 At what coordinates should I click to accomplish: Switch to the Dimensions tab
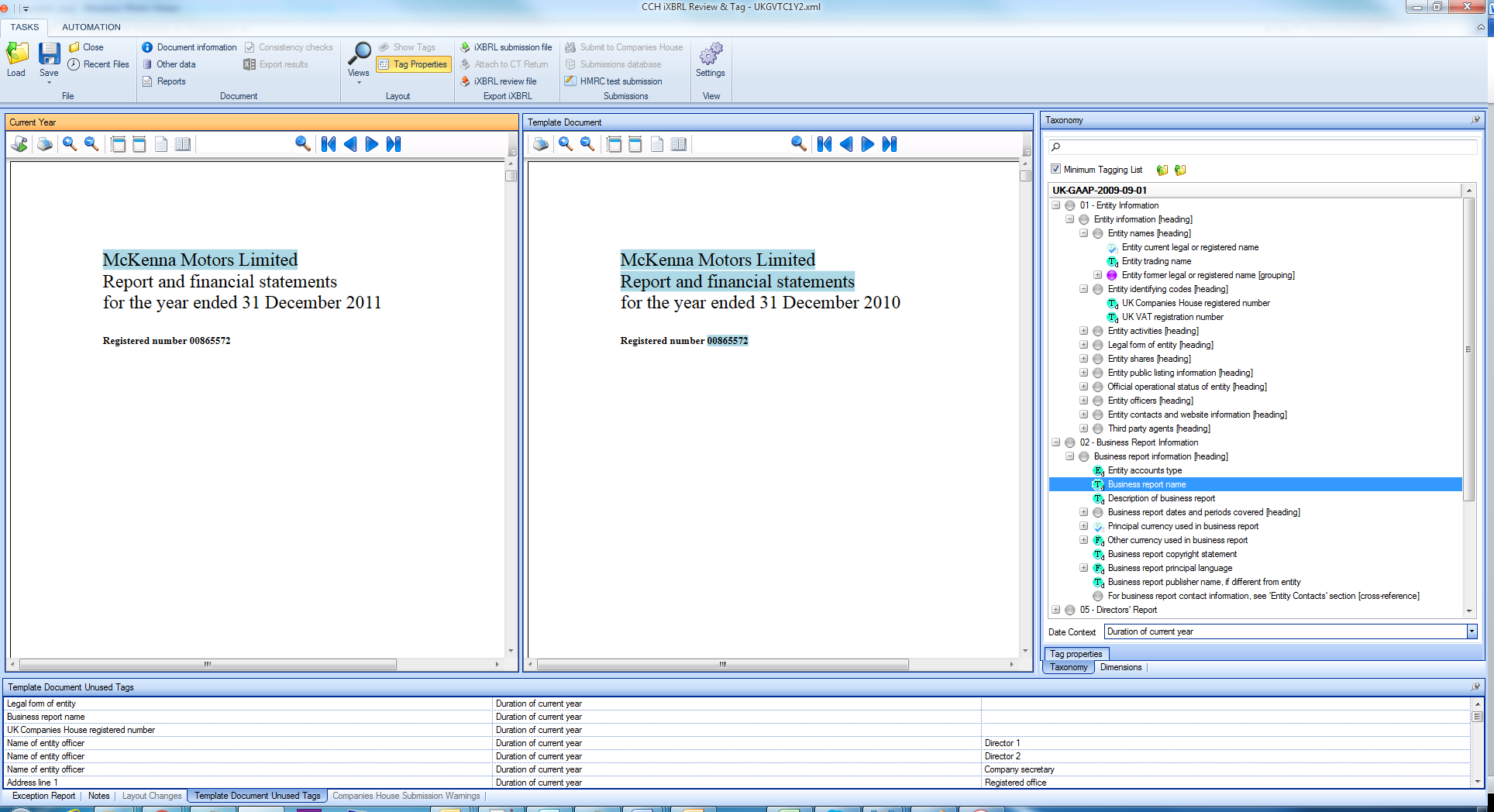[1120, 667]
